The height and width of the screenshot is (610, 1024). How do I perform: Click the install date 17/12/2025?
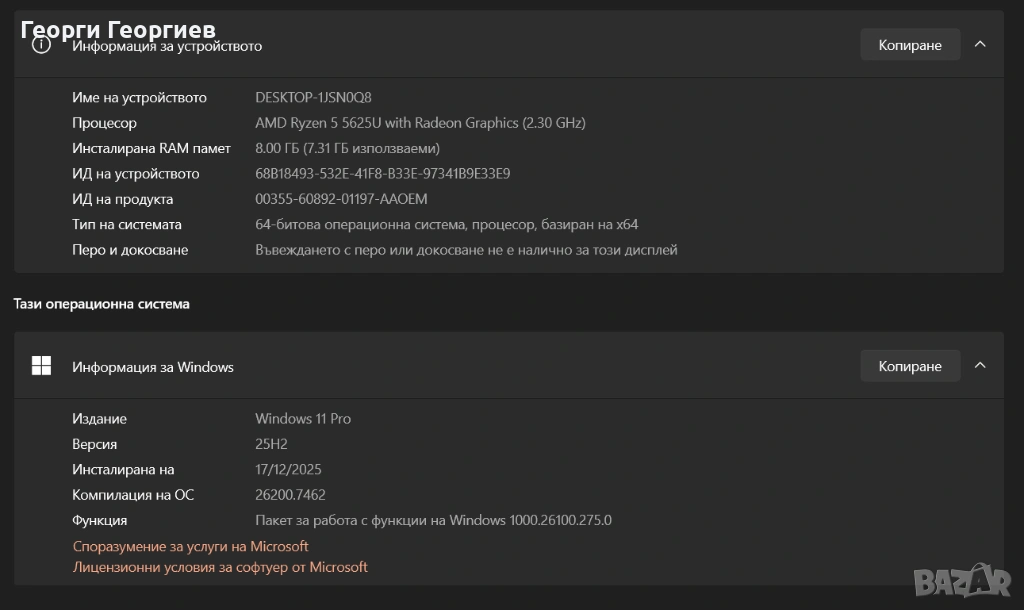pos(288,469)
